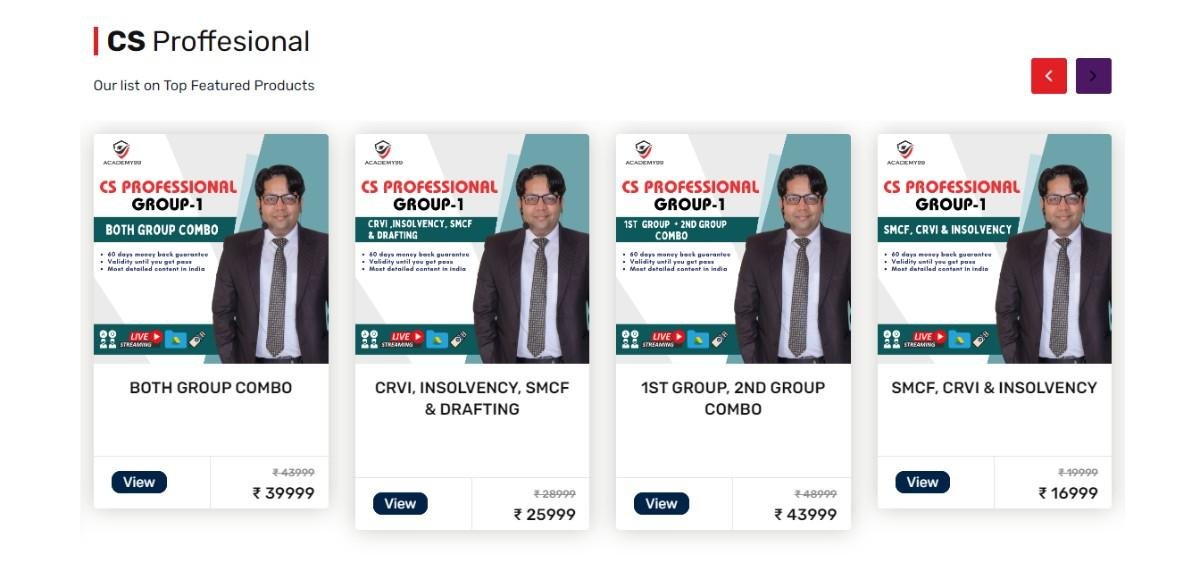Image resolution: width=1200 pixels, height=563 pixels.
Task: Click pendrive icon on 1st Group + 2nd Group banner
Action: coord(720,339)
